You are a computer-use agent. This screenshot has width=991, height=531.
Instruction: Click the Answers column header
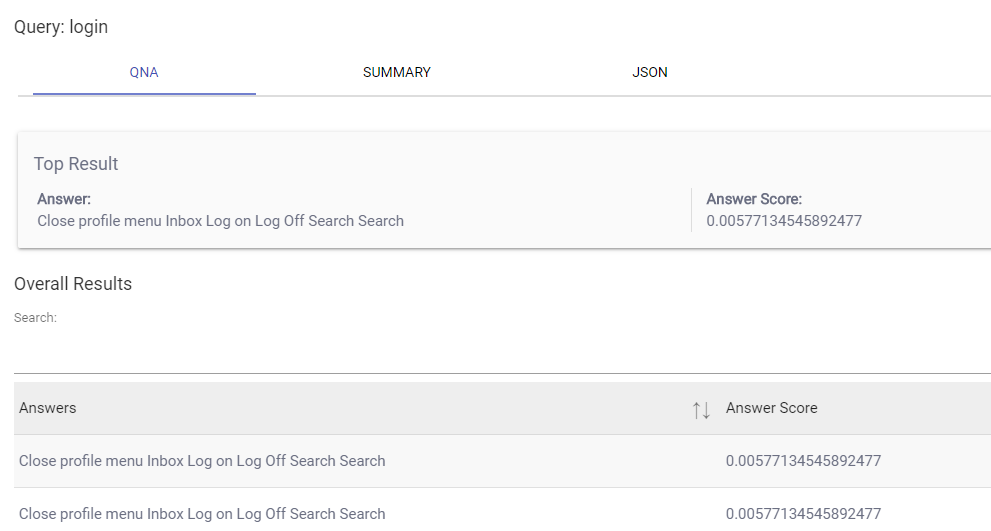(48, 408)
